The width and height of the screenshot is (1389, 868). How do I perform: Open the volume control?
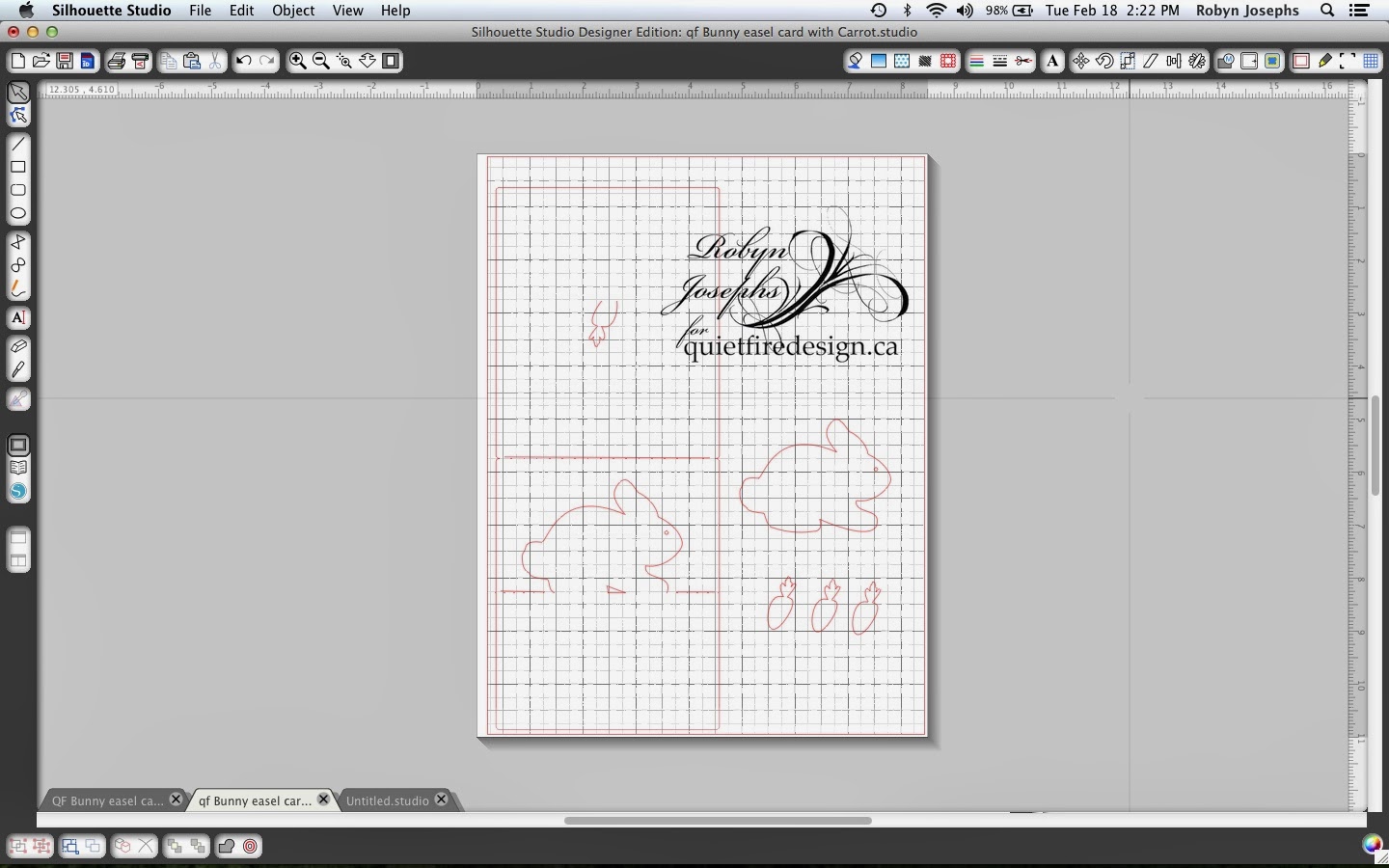[965, 11]
